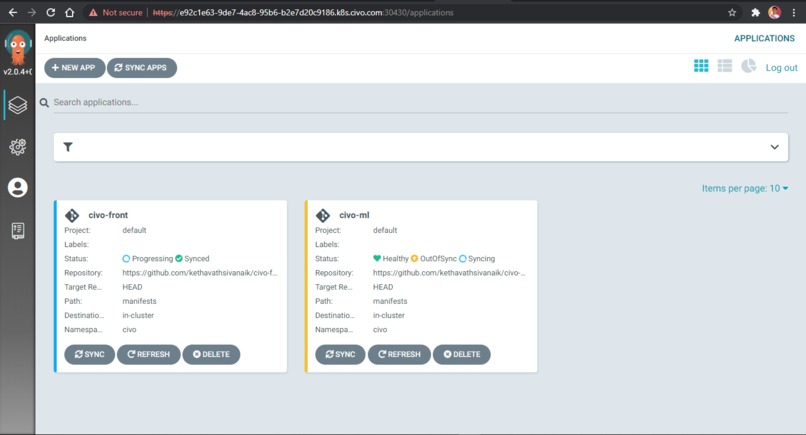806x435 pixels.
Task: Bookmark this page with star
Action: (732, 12)
